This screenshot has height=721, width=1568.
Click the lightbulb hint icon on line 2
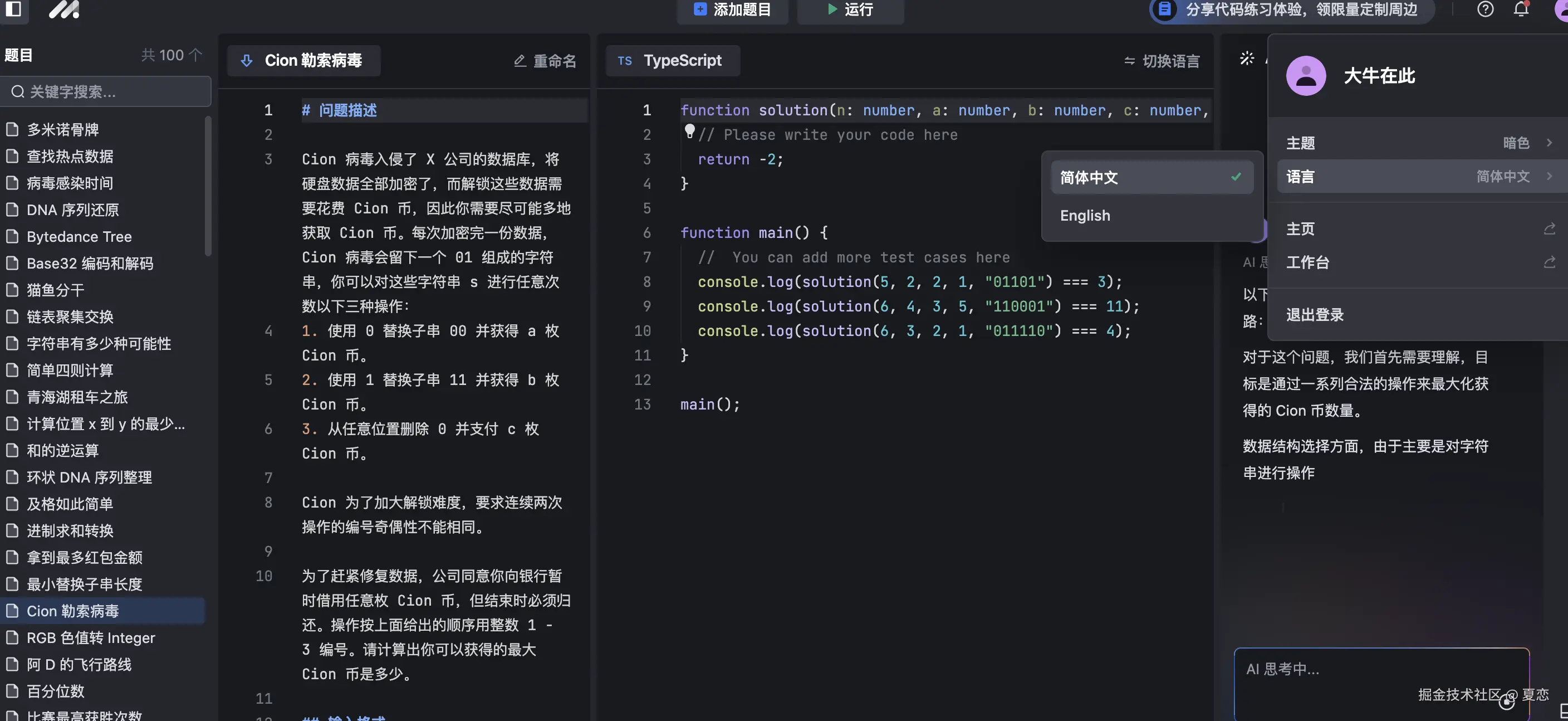coord(690,130)
